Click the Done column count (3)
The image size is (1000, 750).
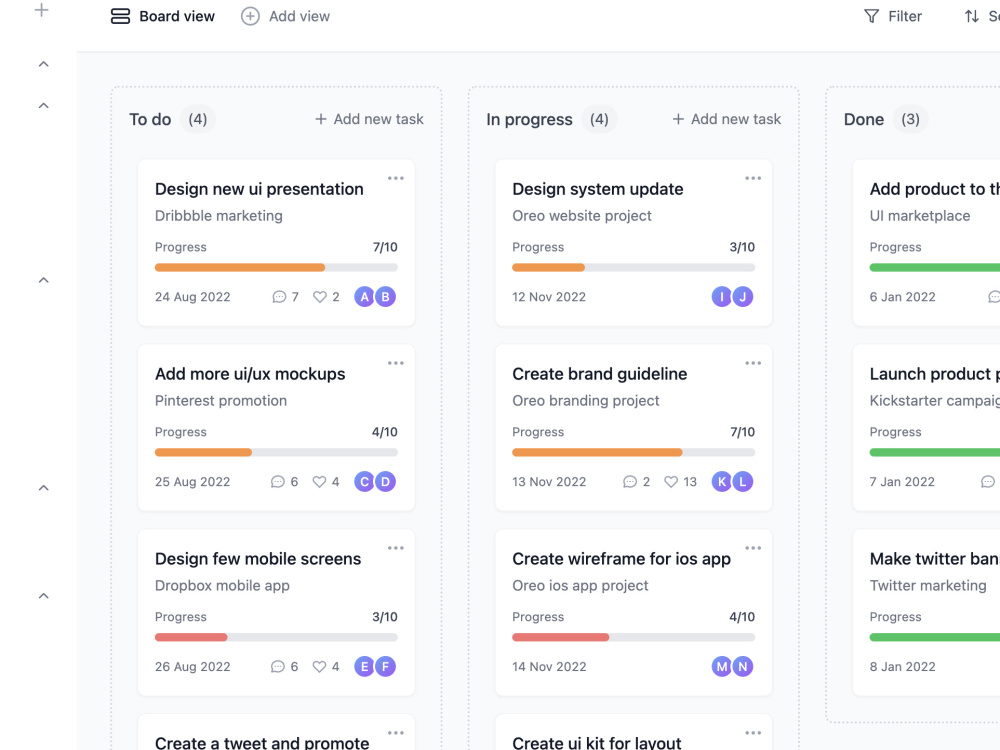(x=910, y=119)
